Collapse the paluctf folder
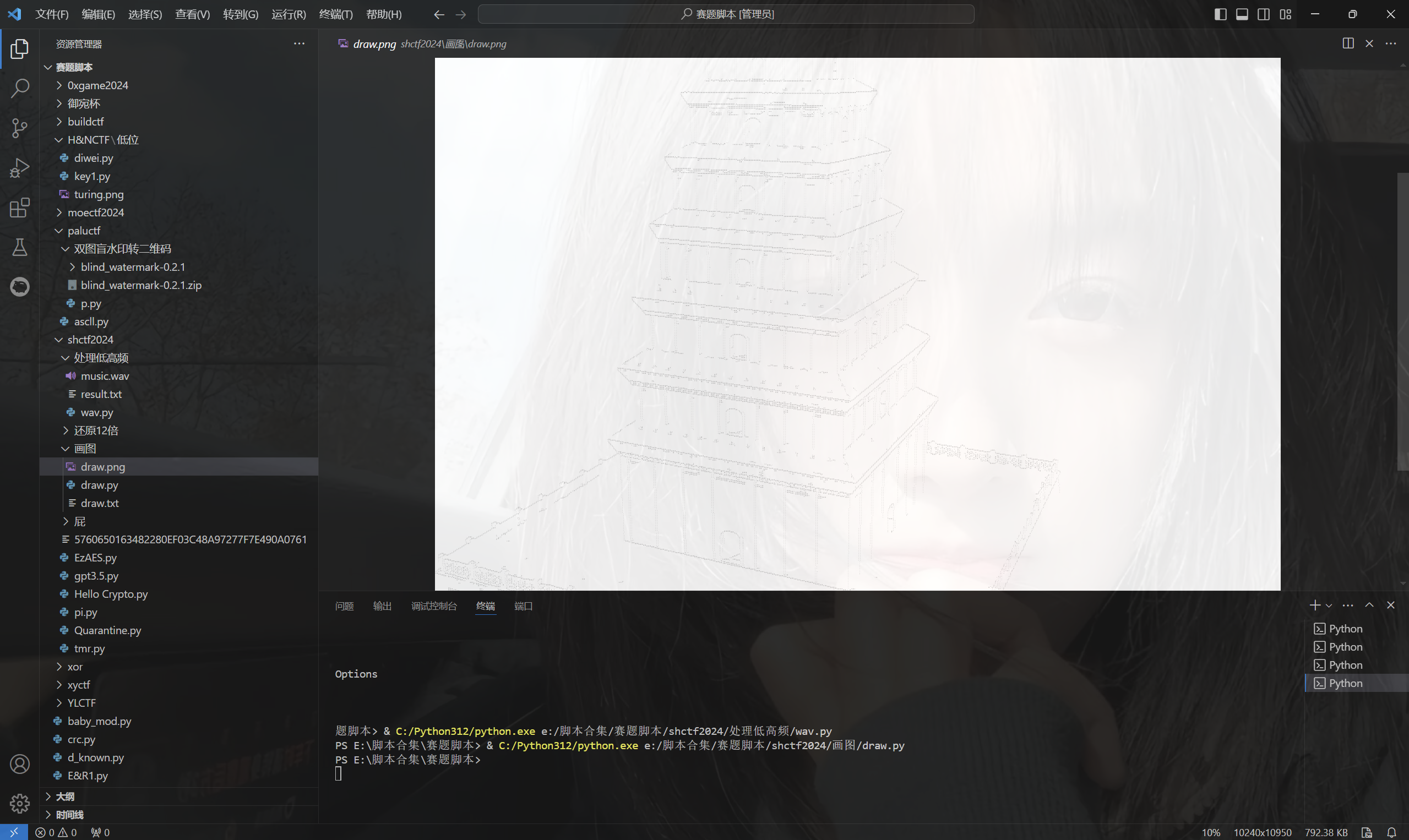 click(x=178, y=231)
